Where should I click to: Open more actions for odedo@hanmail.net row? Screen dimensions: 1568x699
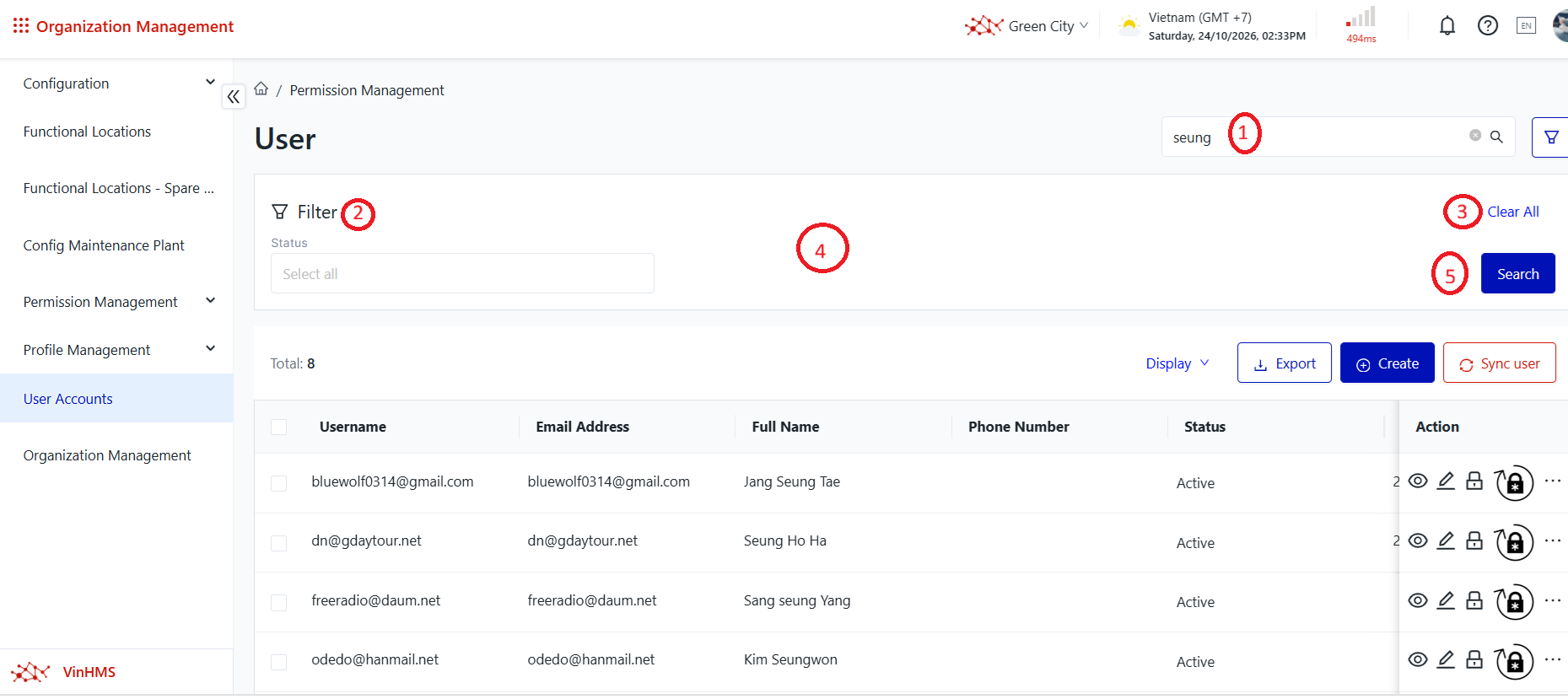coord(1553,659)
